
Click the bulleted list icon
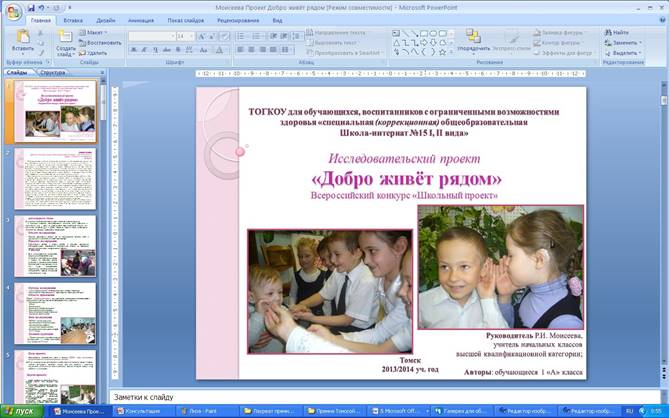click(241, 36)
